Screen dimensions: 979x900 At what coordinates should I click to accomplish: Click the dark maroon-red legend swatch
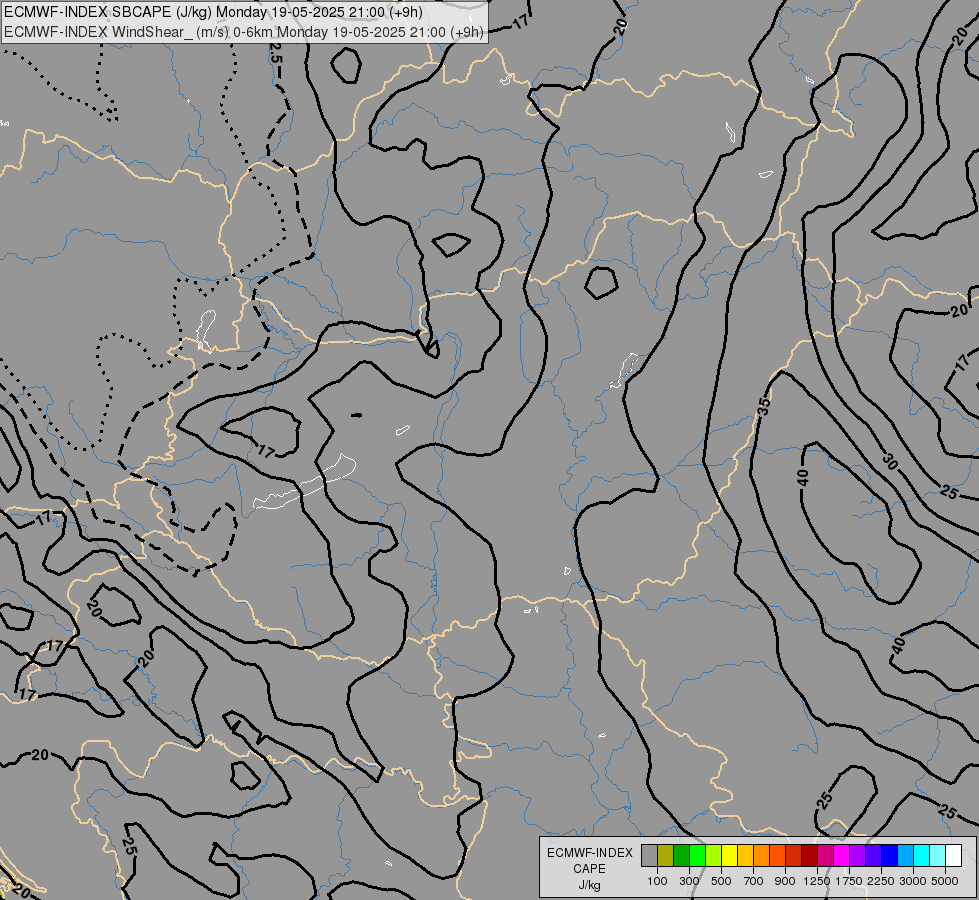[809, 856]
